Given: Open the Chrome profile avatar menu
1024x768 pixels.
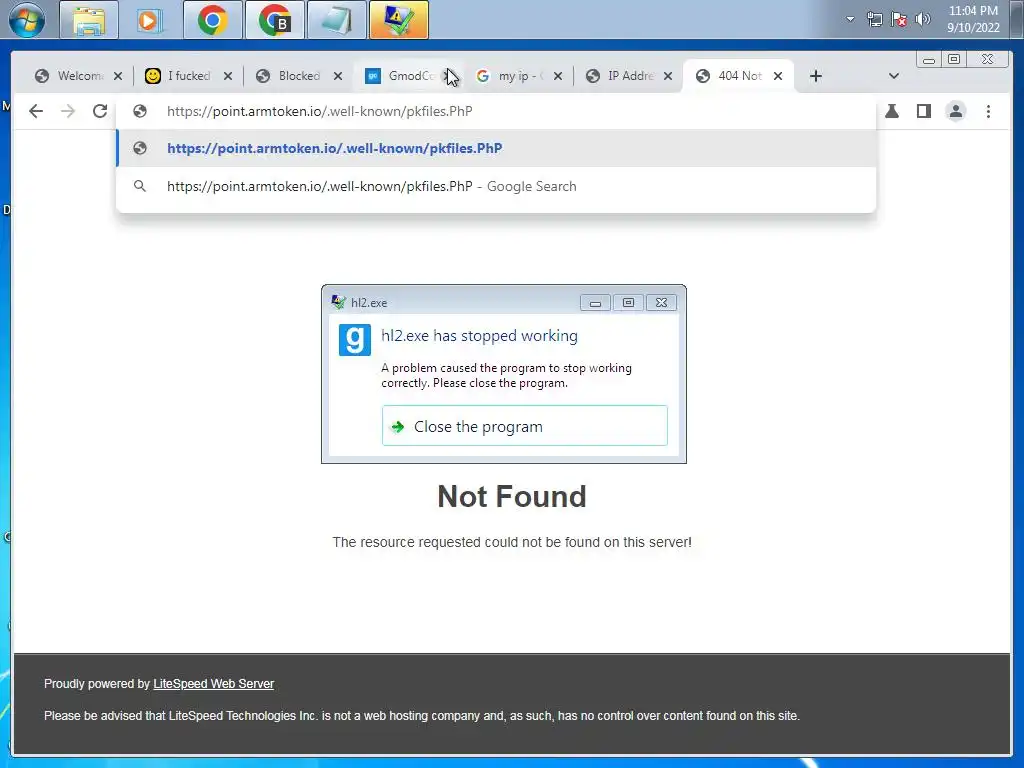Looking at the screenshot, I should point(955,111).
